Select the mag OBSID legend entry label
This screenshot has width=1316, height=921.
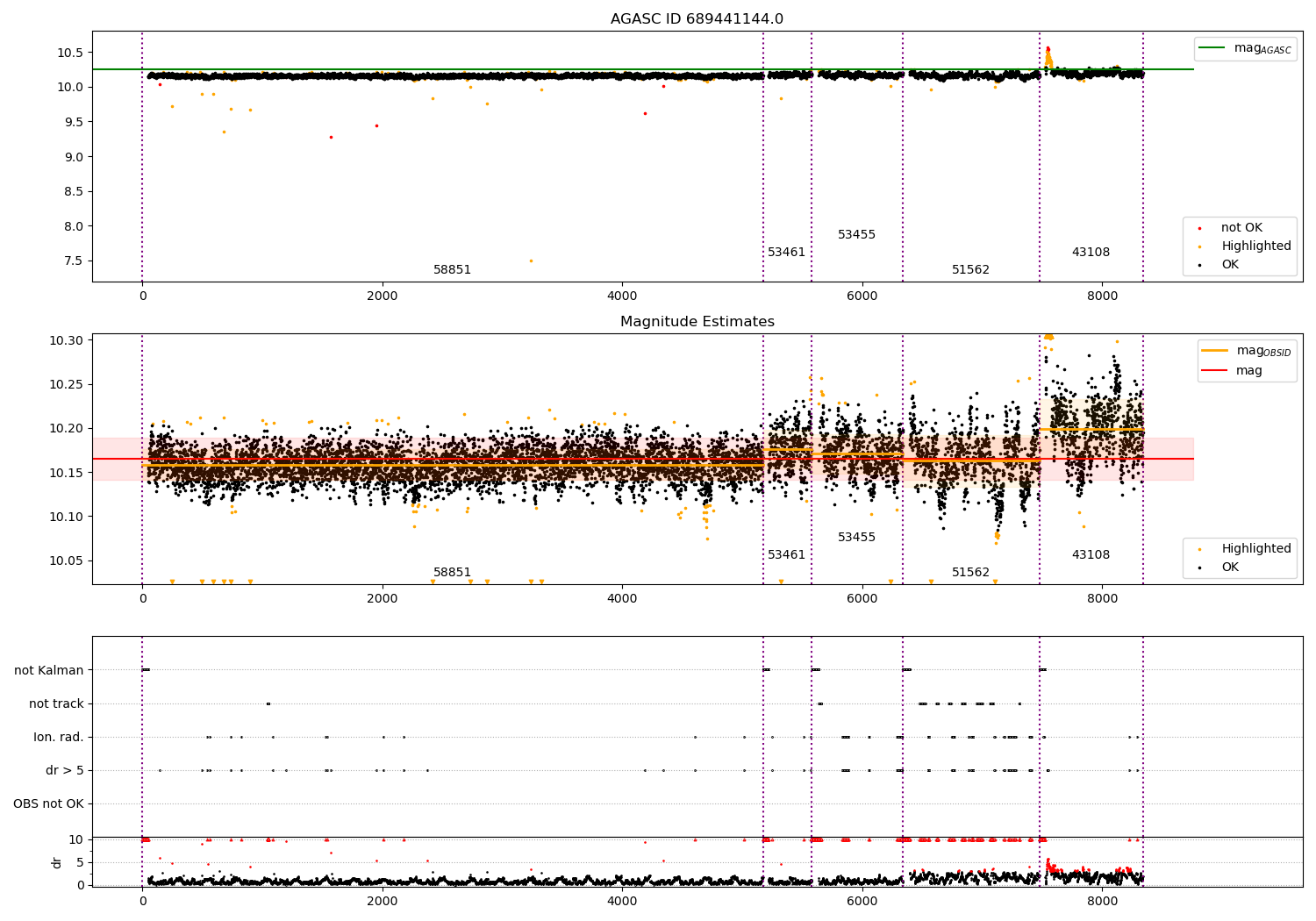[1263, 351]
